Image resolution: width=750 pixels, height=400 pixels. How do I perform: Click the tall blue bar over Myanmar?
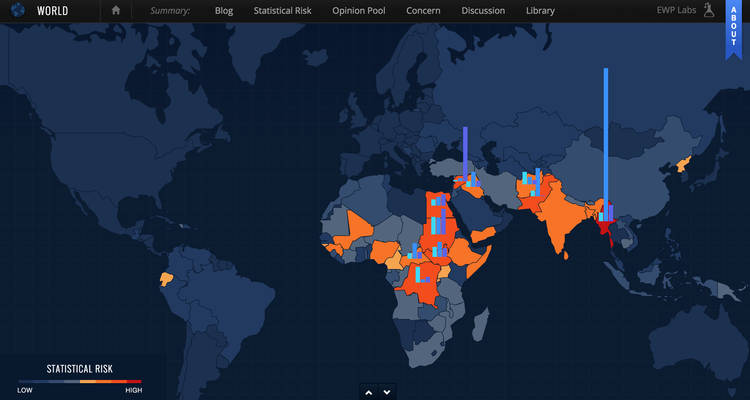click(605, 140)
